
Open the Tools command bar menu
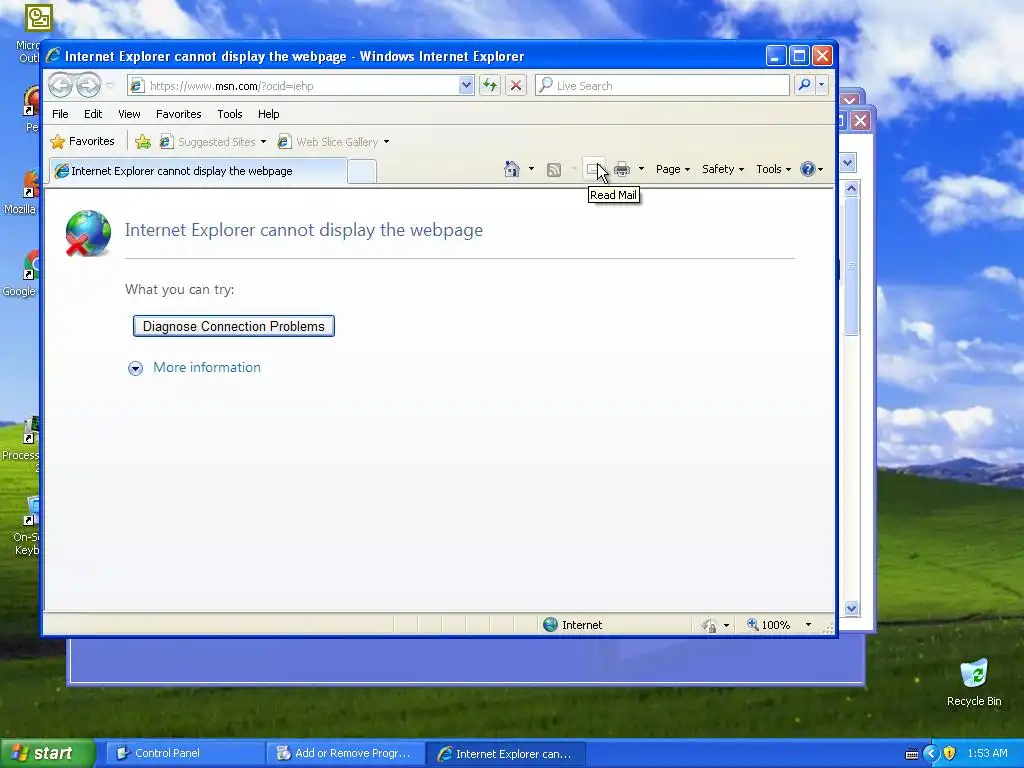(773, 169)
